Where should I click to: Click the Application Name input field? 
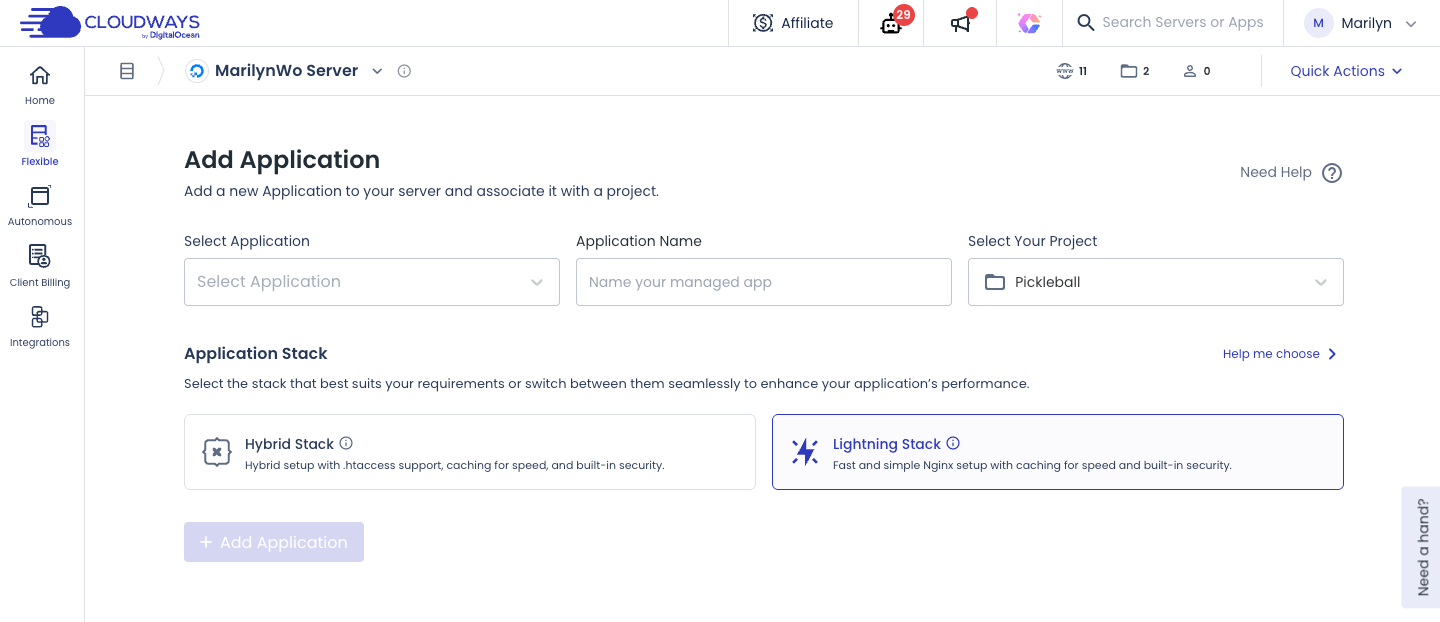click(x=763, y=281)
